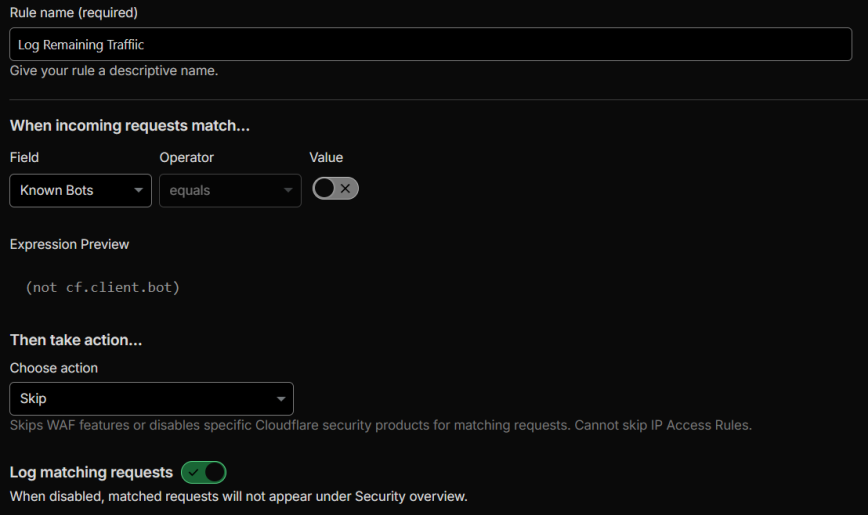Click the 'When incoming requests match...' heading

click(x=129, y=126)
